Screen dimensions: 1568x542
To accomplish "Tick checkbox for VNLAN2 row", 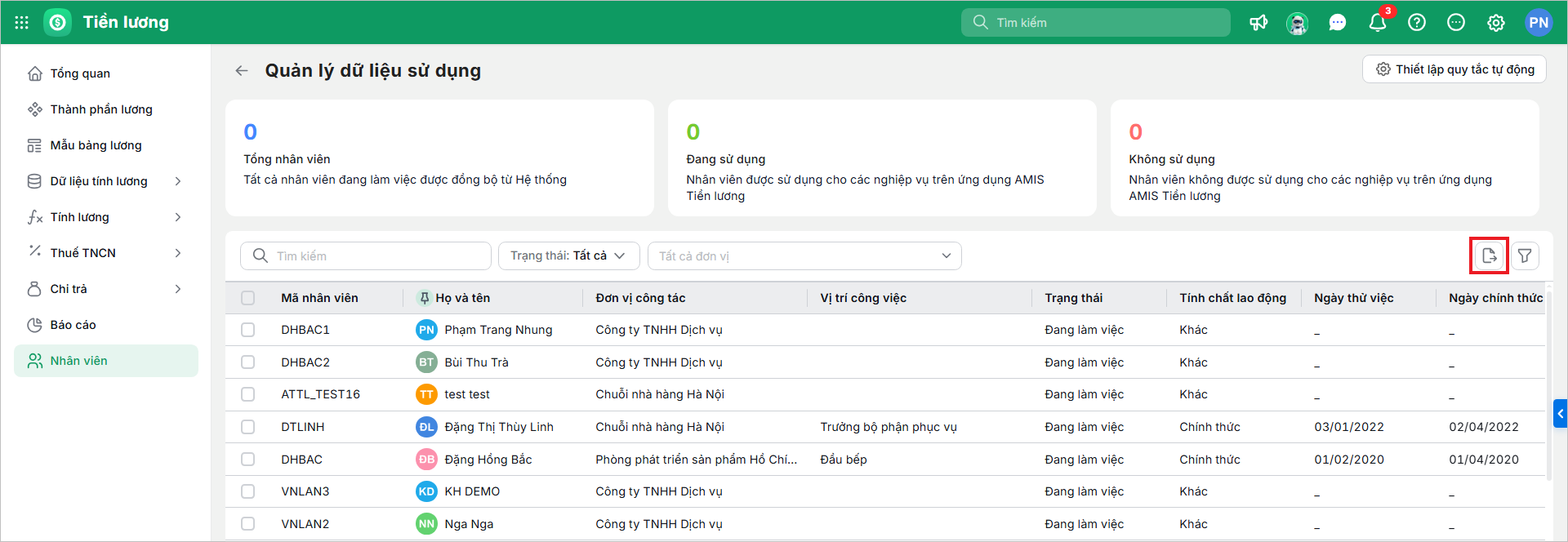I will 247,524.
